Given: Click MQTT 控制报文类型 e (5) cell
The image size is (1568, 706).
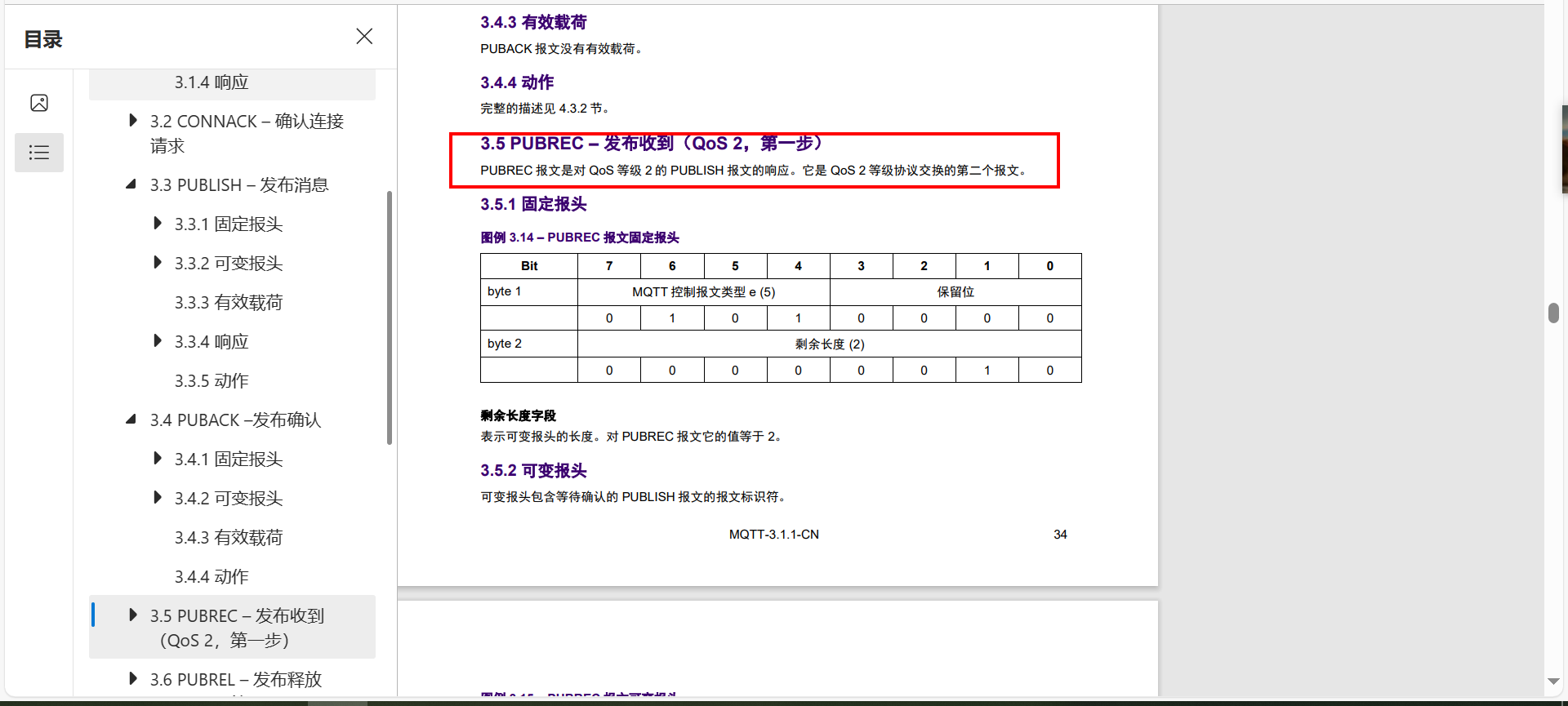Looking at the screenshot, I should point(704,292).
